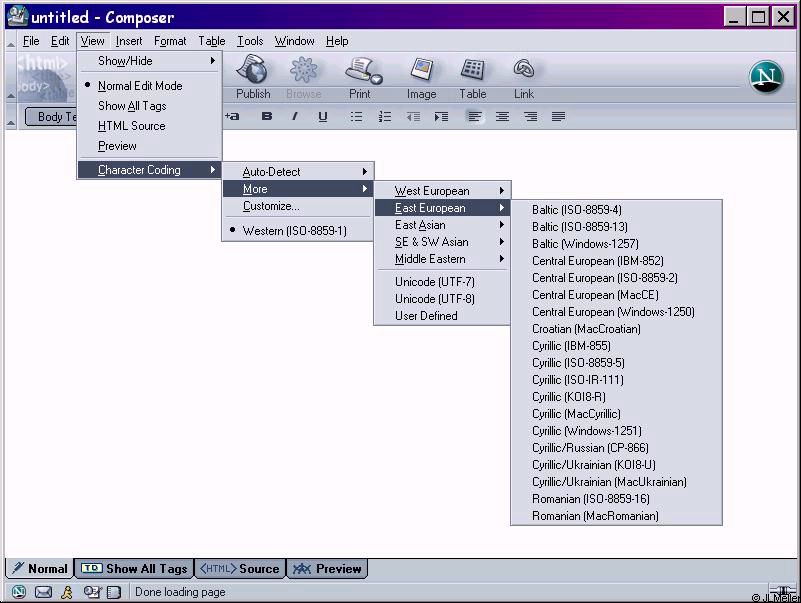Switch to the Preview tab

point(327,569)
